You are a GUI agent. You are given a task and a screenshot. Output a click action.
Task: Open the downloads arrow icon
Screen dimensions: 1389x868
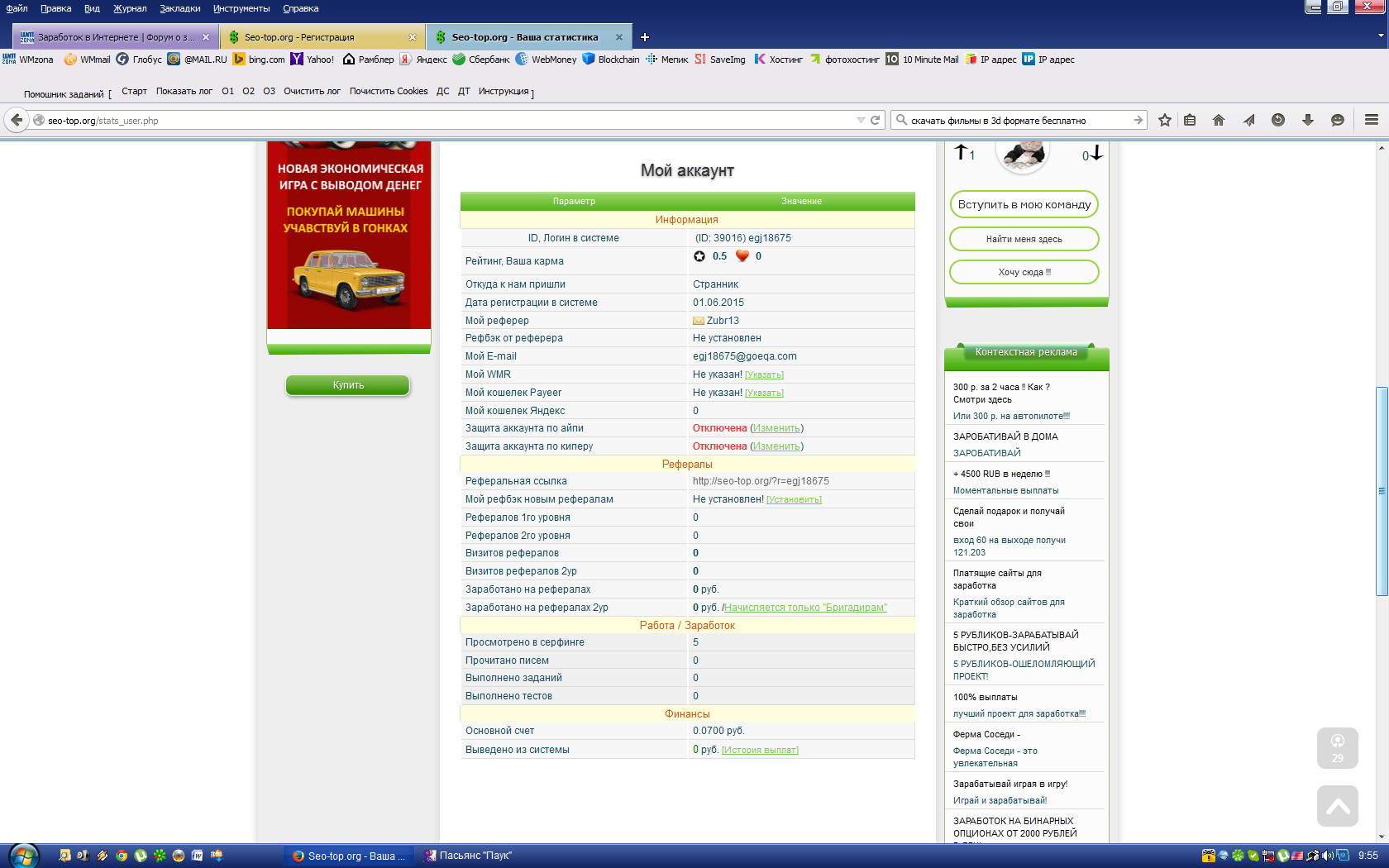click(x=1308, y=120)
